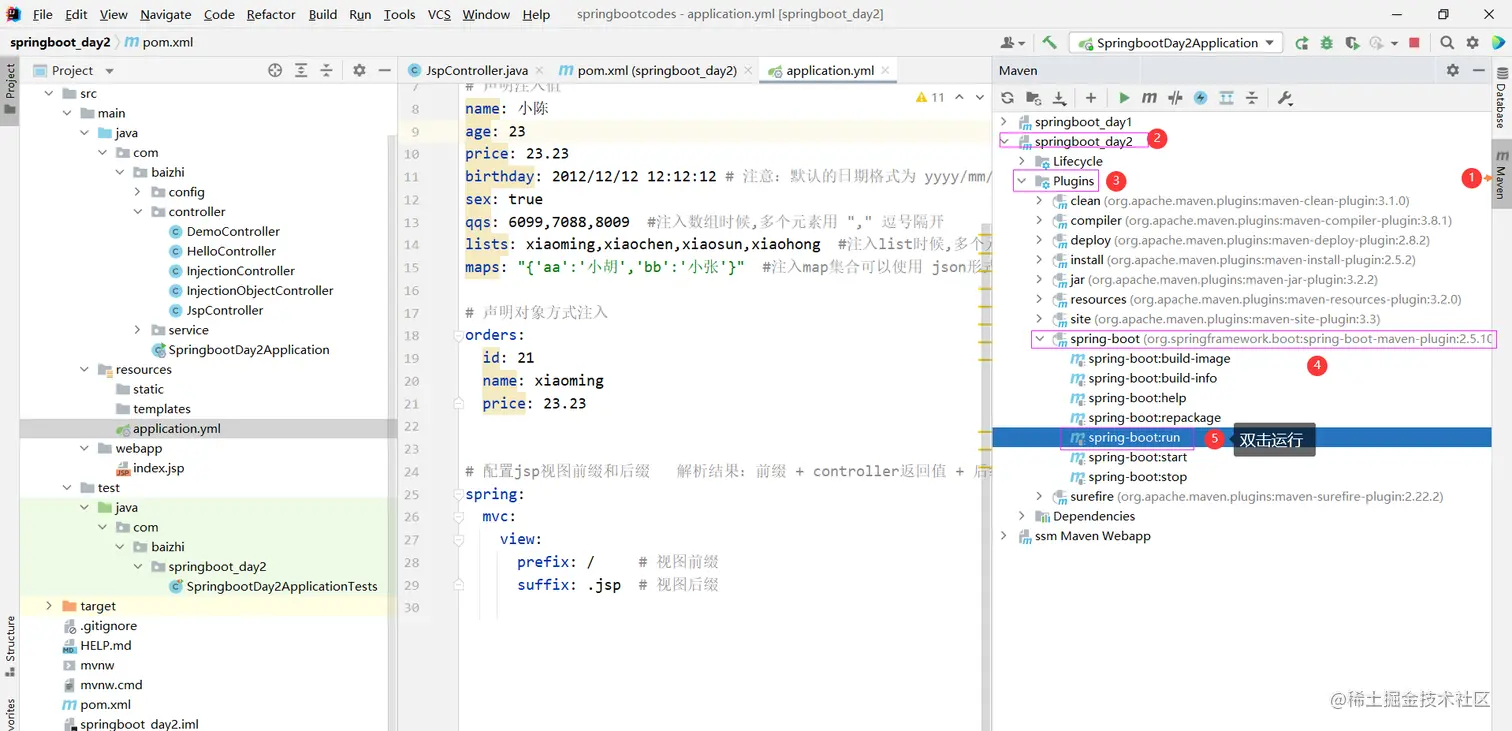Stop the running application red square
The image size is (1512, 731).
pos(1414,43)
